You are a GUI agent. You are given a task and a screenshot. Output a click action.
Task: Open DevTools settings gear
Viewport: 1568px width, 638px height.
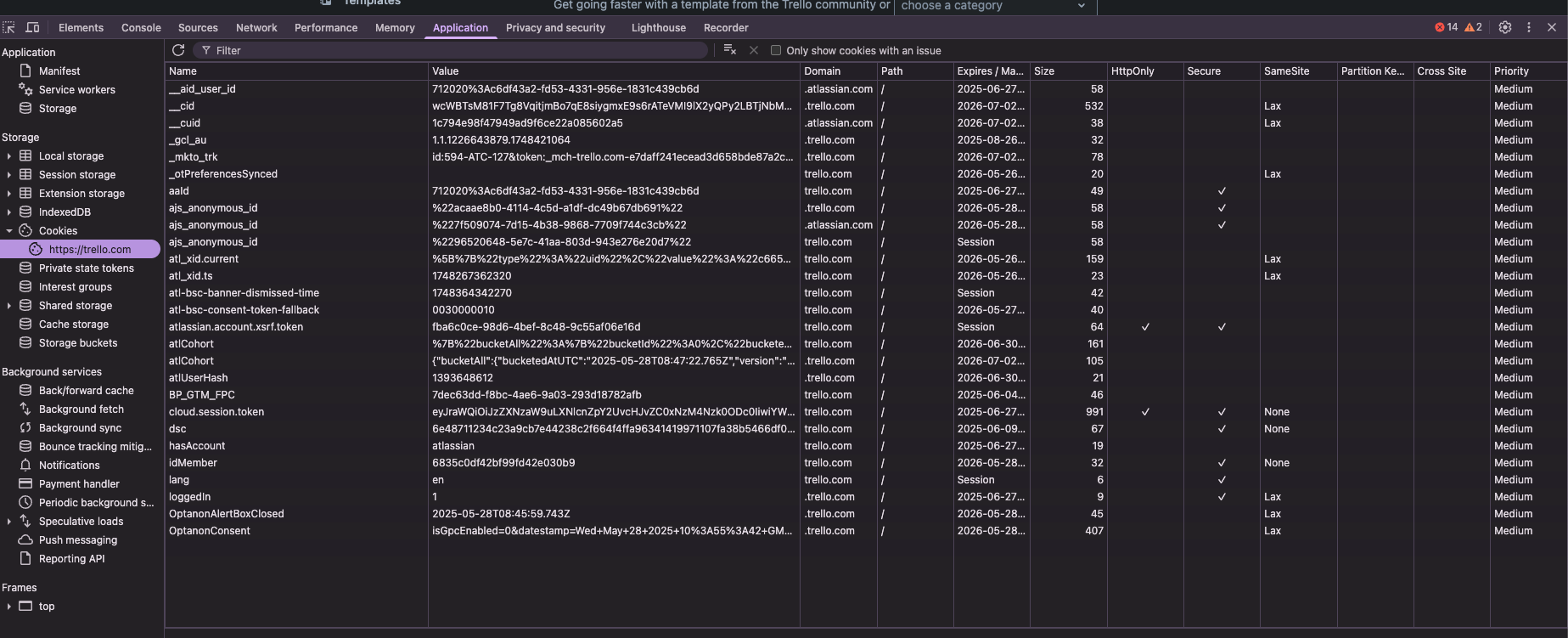1505,27
